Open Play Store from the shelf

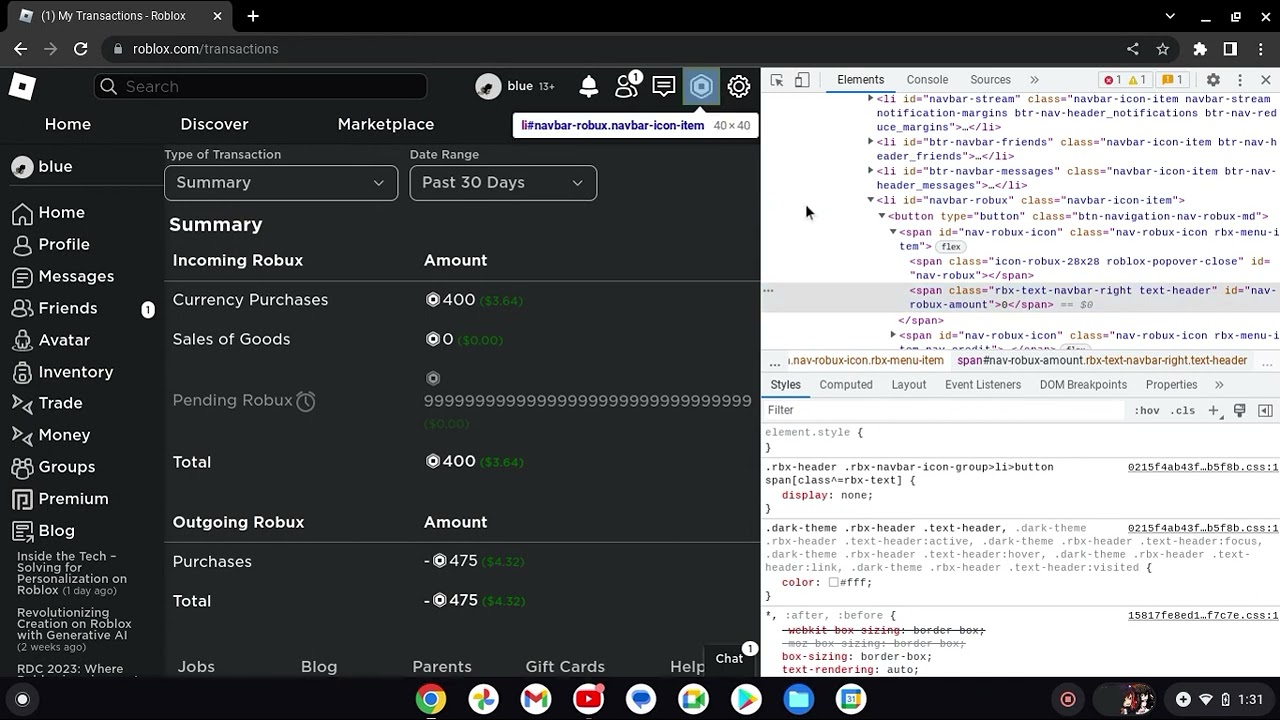point(746,699)
